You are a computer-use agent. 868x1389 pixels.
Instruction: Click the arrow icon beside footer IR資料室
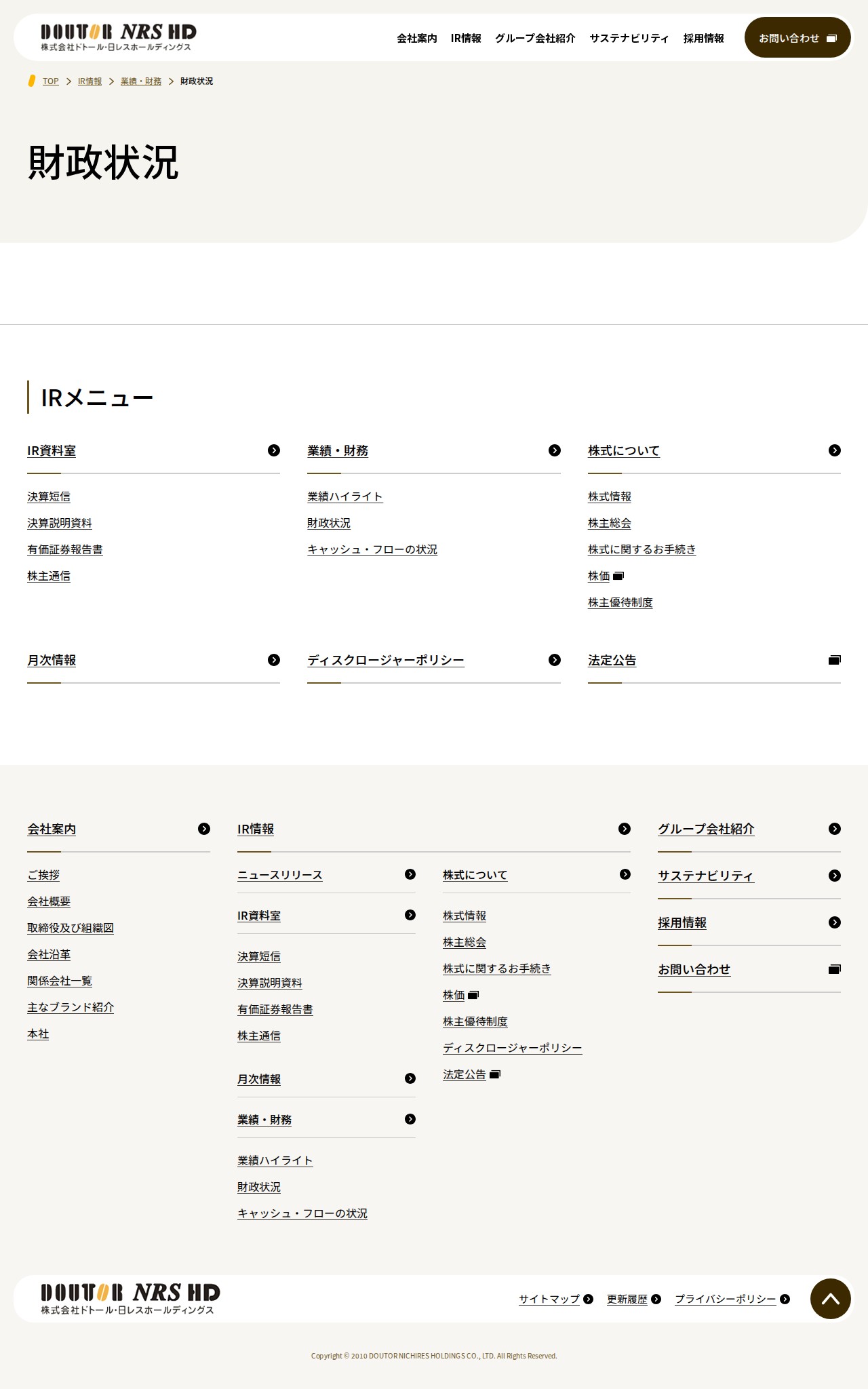coord(410,915)
